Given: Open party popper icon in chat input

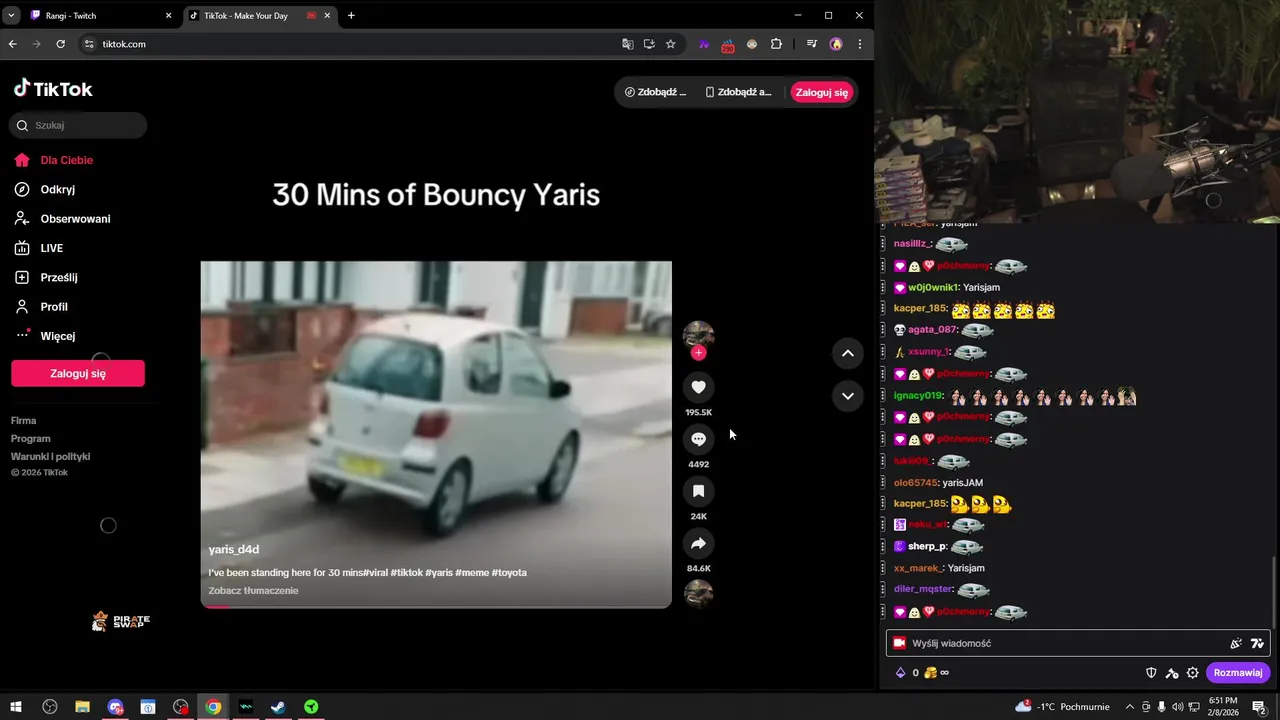Looking at the screenshot, I should (x=1236, y=643).
